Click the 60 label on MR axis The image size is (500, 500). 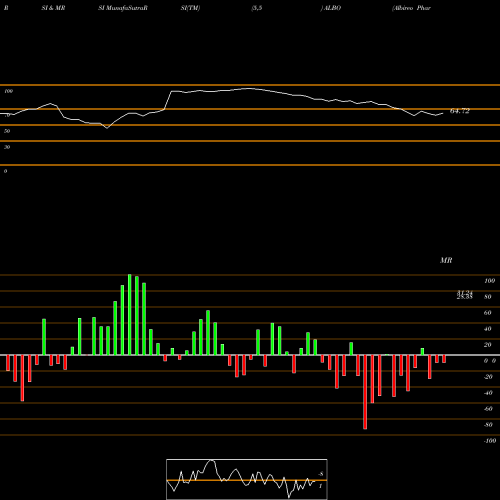tap(488, 313)
